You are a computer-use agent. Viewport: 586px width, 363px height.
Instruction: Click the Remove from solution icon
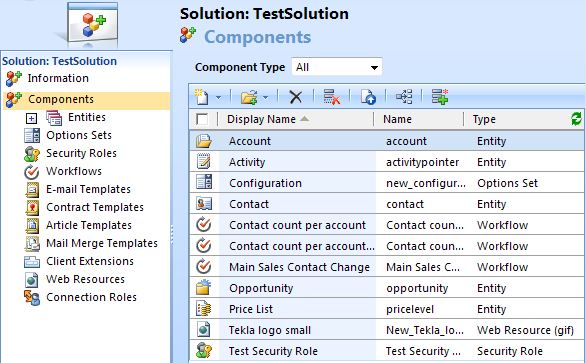coord(331,98)
